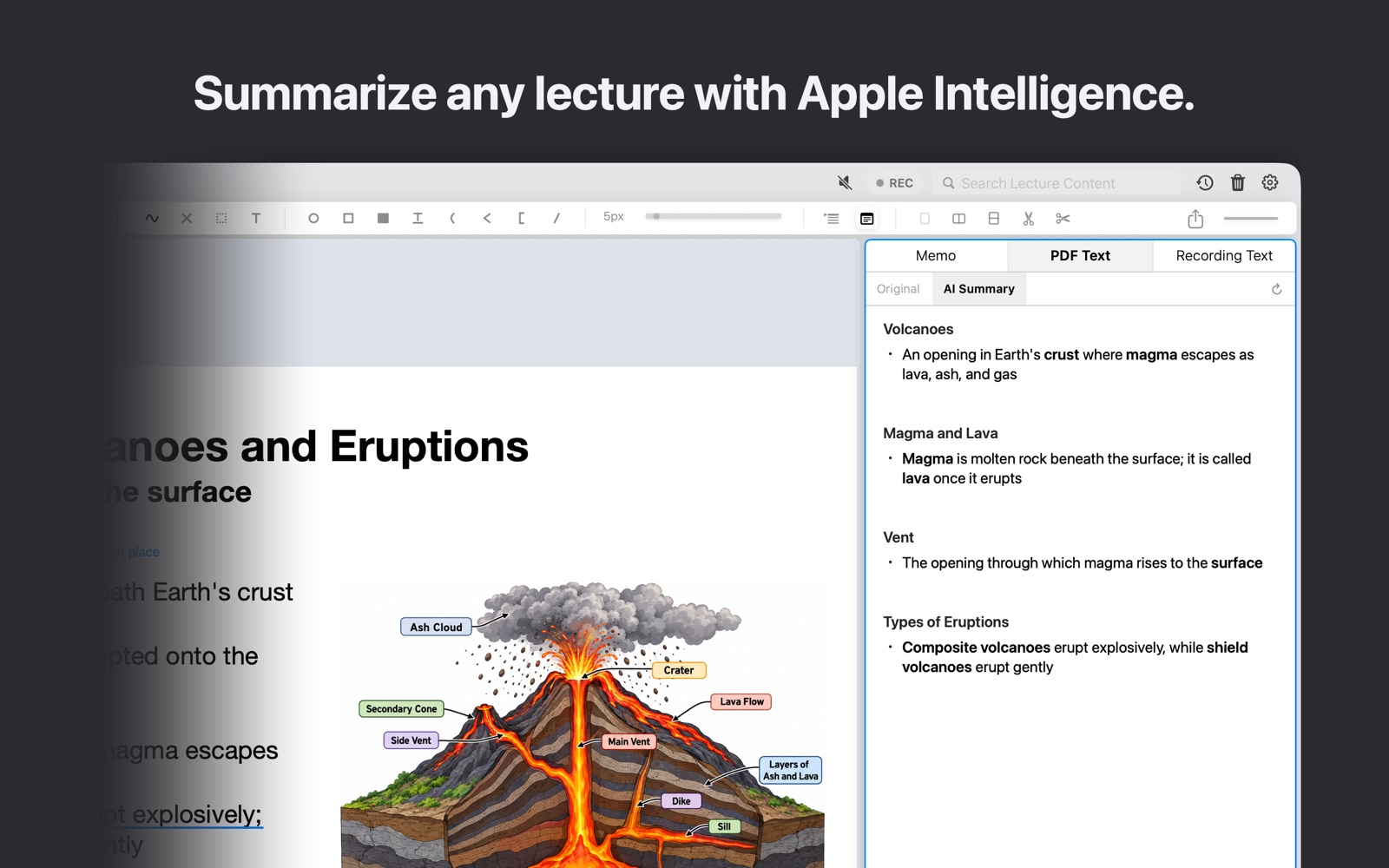Click the share export icon

(1195, 218)
